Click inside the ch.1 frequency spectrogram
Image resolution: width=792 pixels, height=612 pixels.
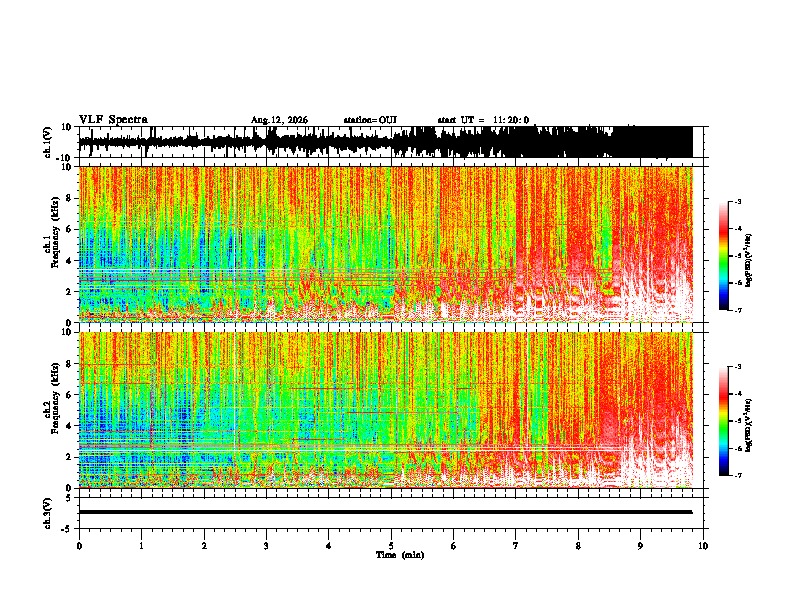[393, 244]
